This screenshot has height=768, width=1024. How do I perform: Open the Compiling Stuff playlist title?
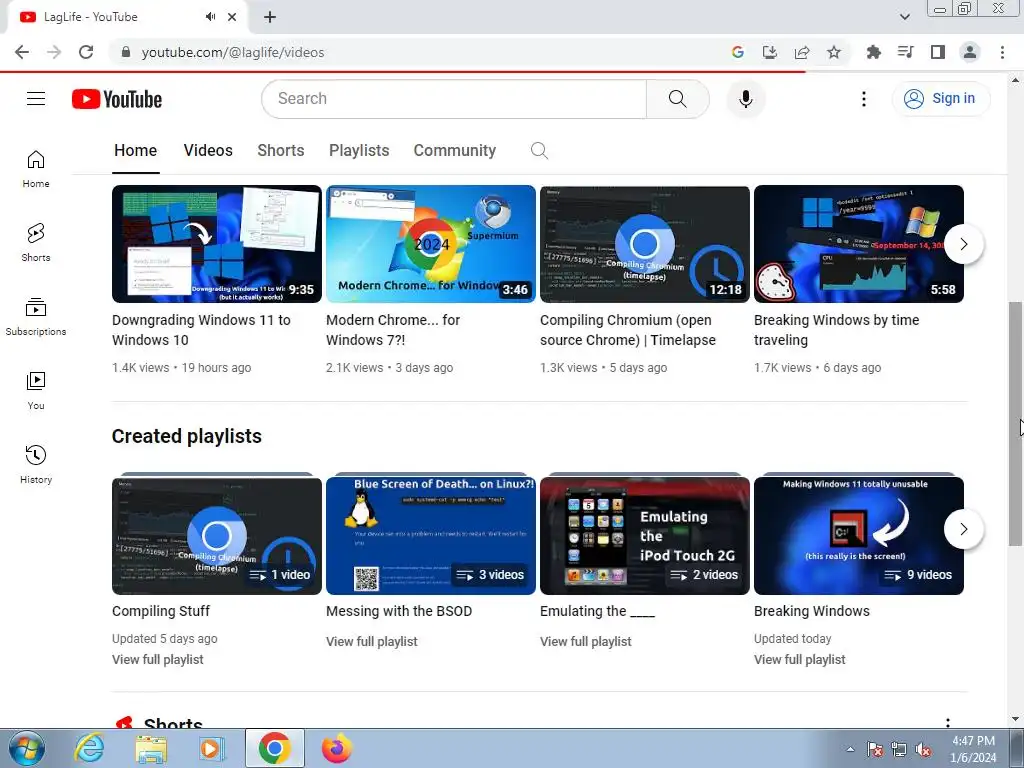tap(161, 611)
